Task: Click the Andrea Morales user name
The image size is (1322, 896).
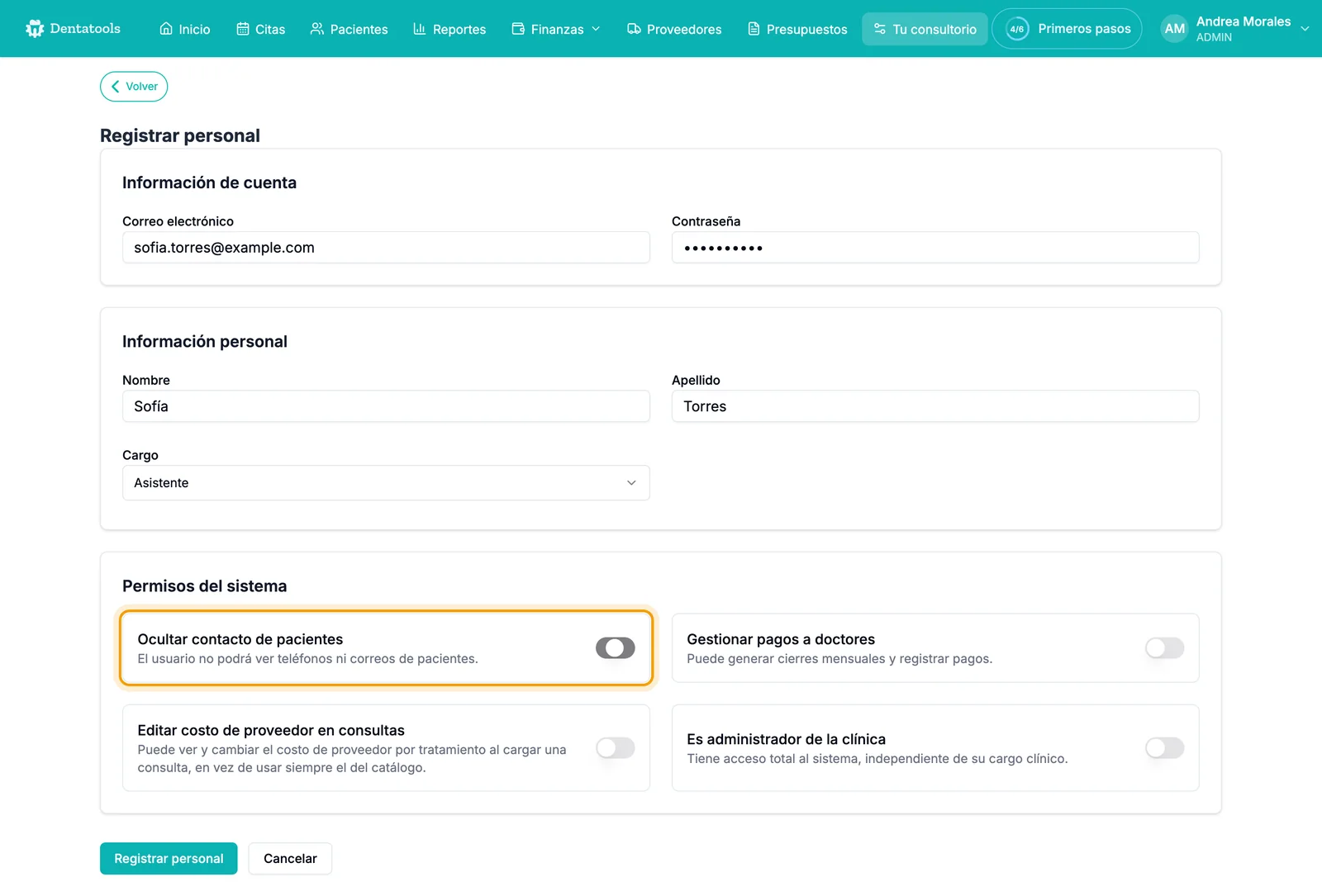Action: coord(1244,21)
